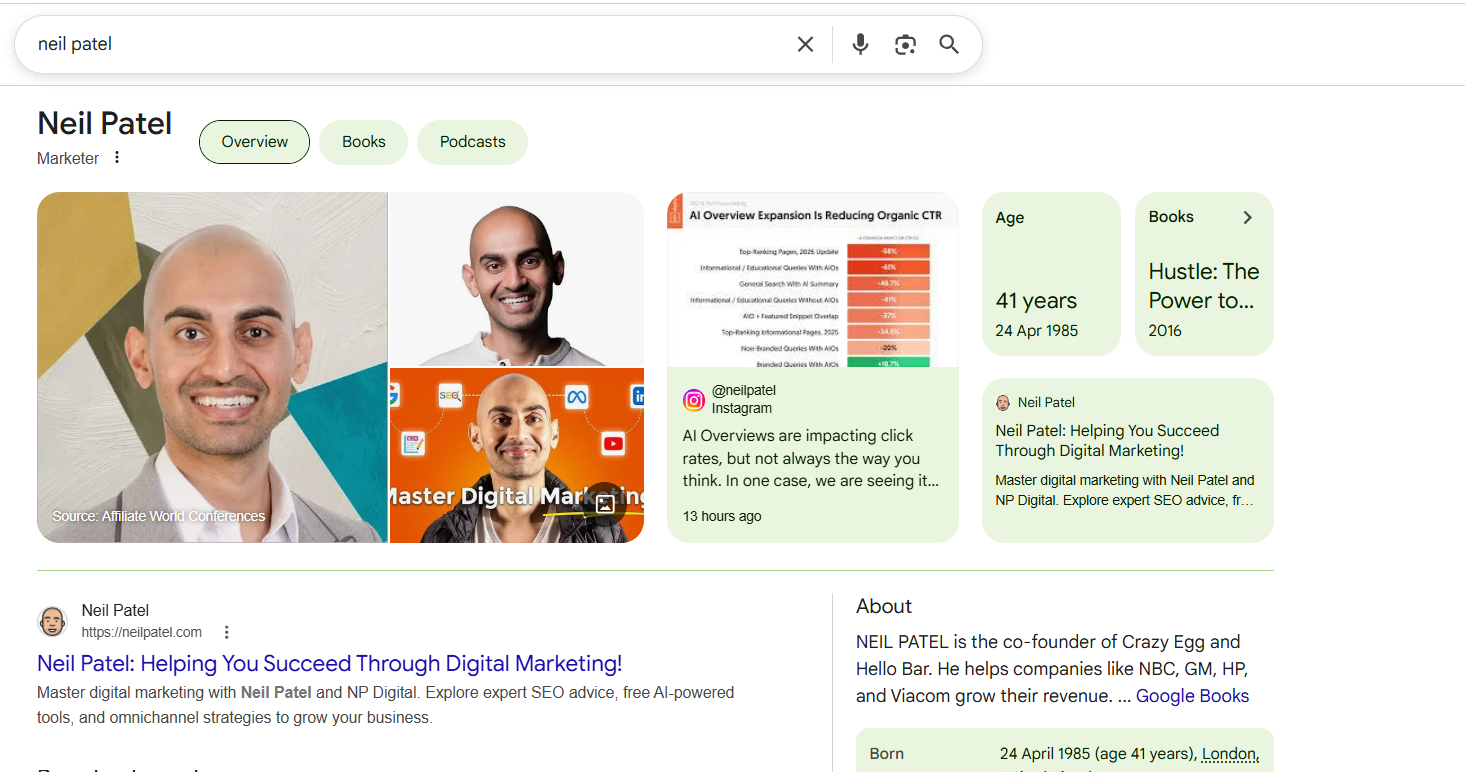Open the three-dot menu beside neilpatel.com URL

tap(227, 632)
